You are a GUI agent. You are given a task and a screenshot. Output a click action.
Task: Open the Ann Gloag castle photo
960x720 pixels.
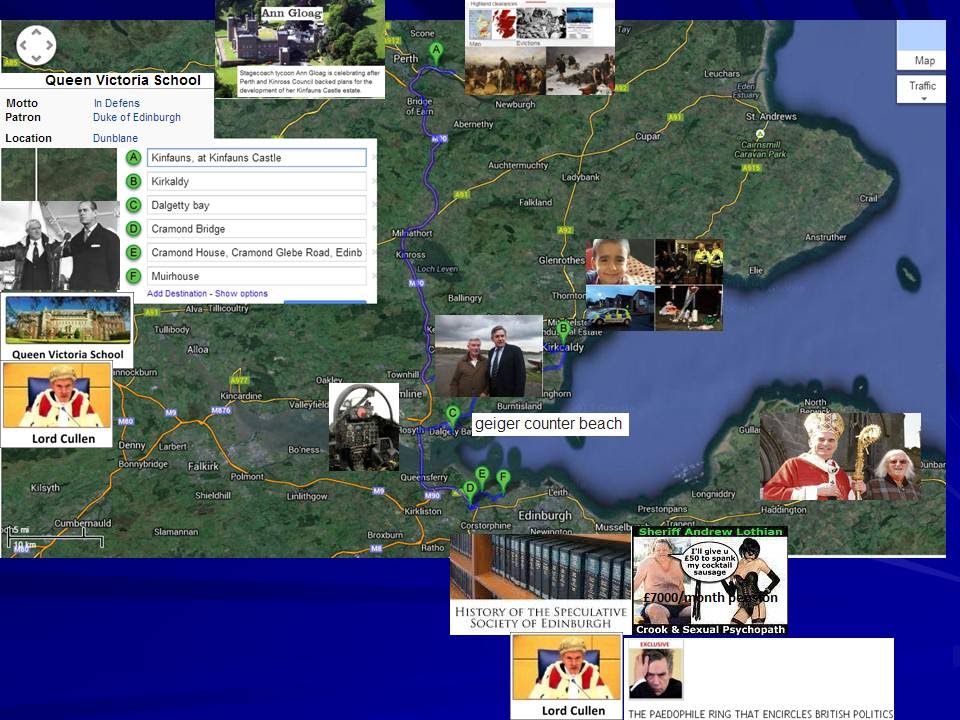click(x=300, y=33)
